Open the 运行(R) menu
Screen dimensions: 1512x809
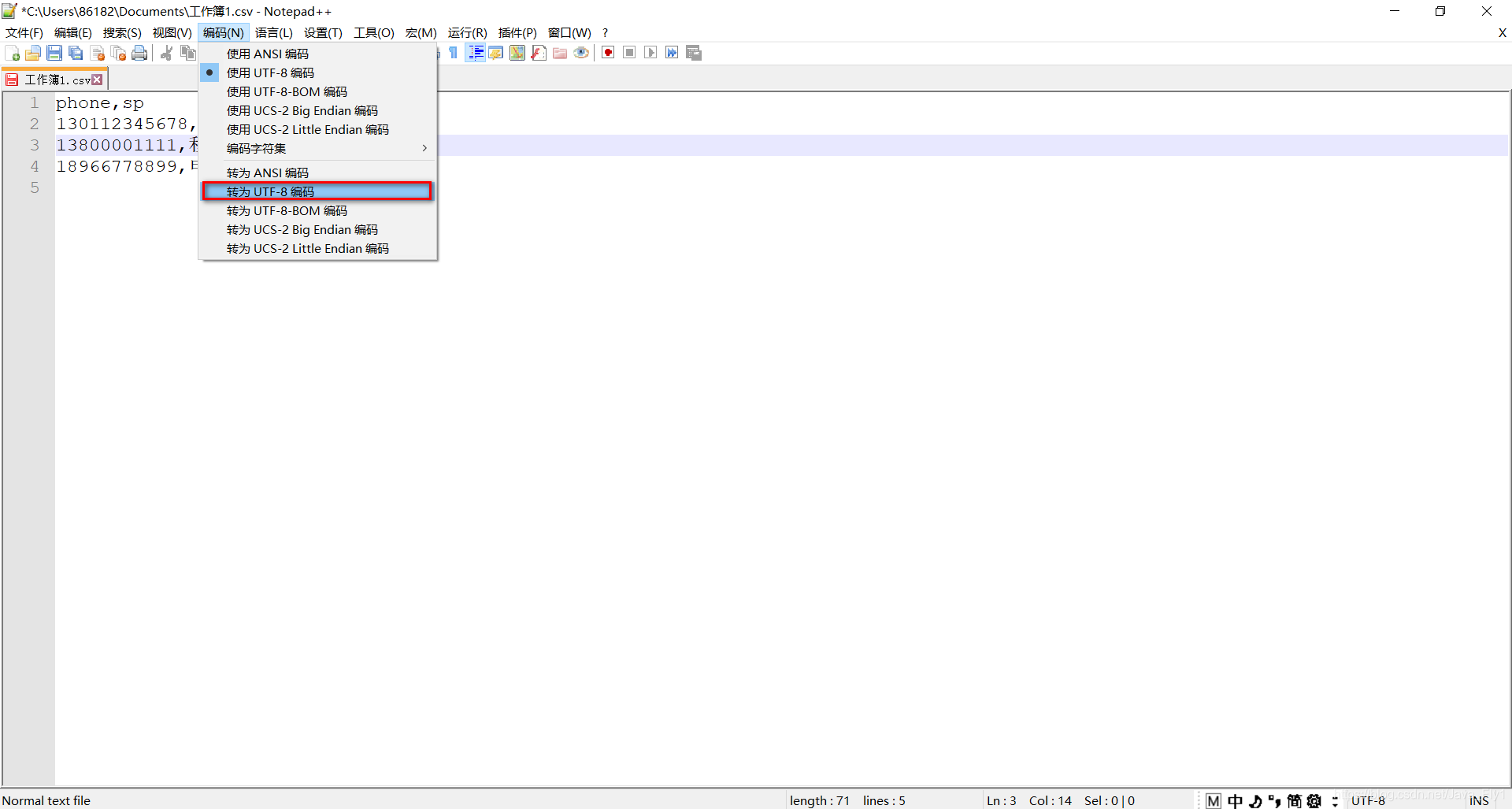(x=467, y=32)
